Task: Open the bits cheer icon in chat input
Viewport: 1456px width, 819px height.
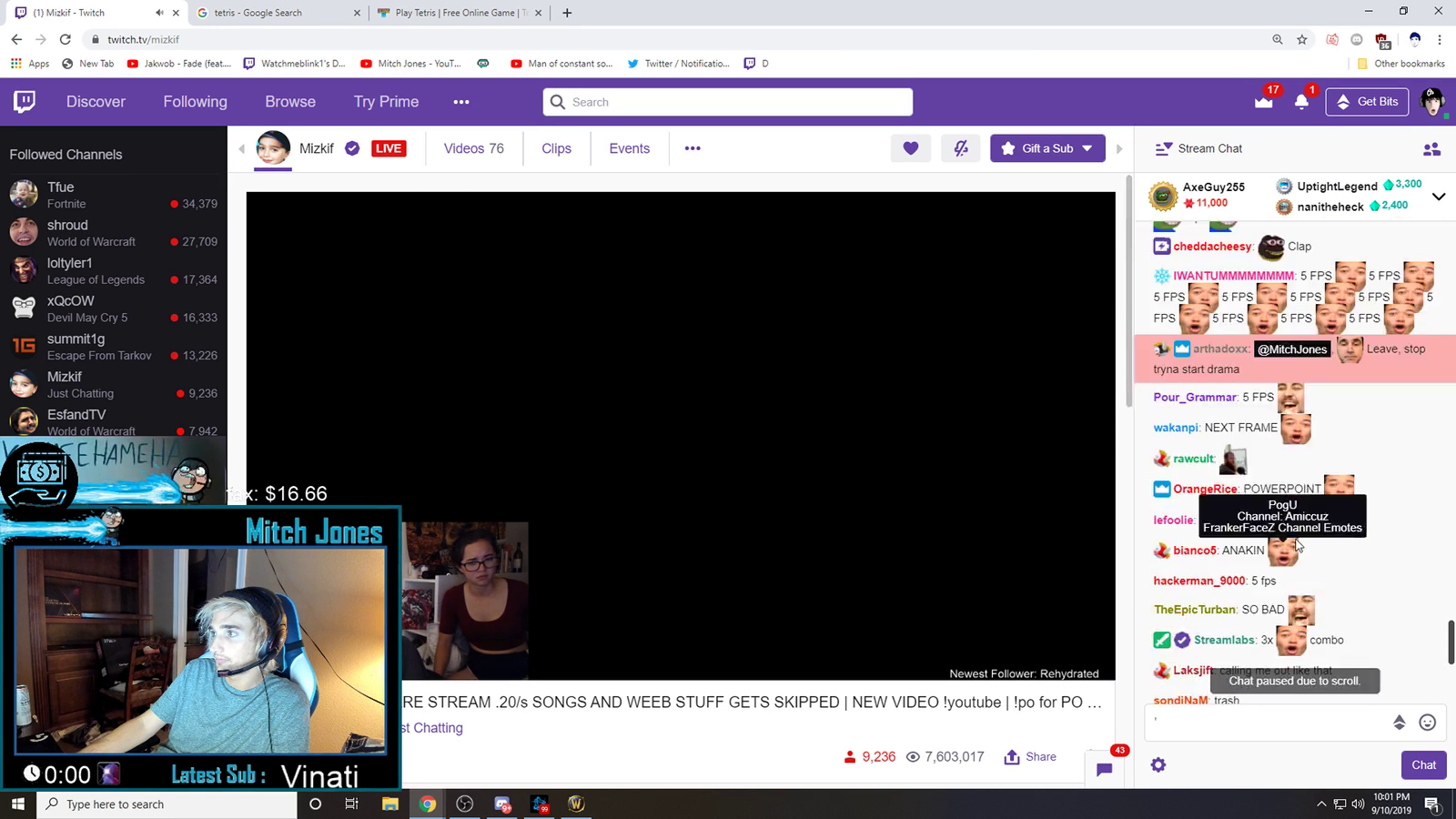Action: tap(1400, 723)
